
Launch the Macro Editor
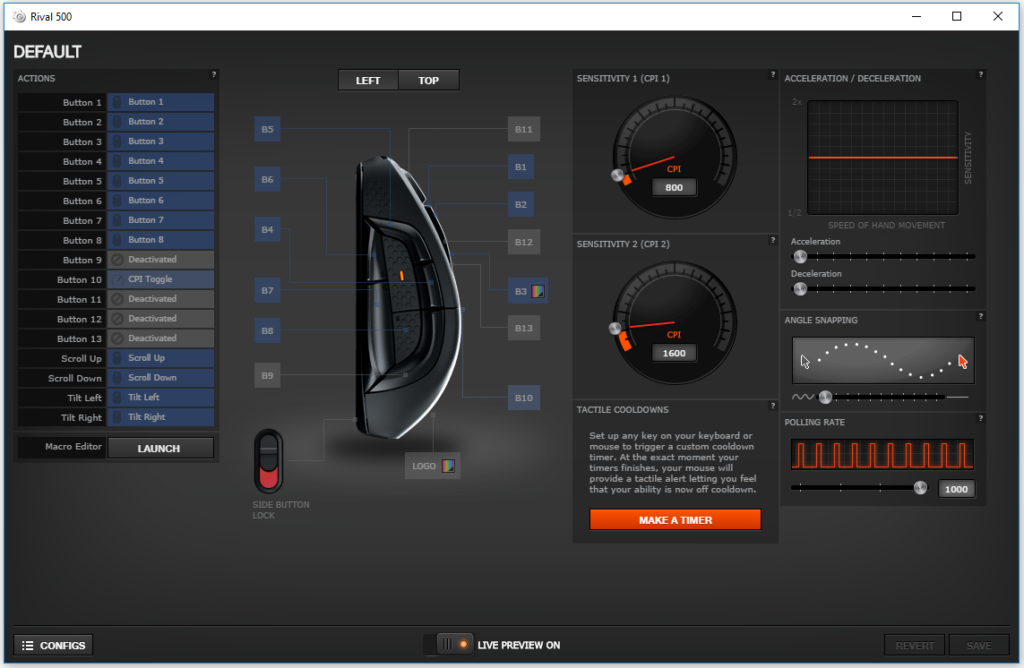click(161, 447)
